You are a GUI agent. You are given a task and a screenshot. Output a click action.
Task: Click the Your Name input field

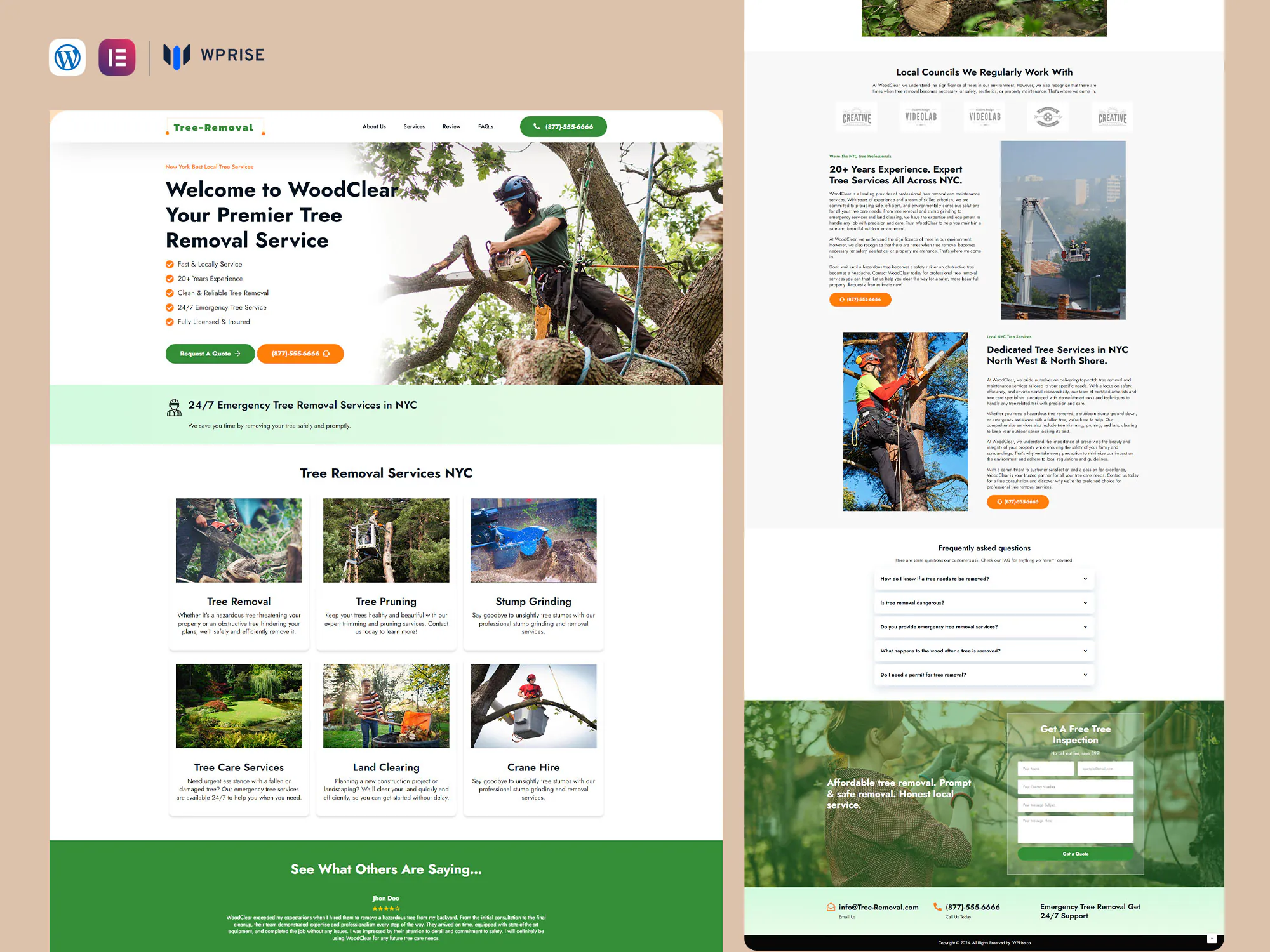click(1045, 768)
